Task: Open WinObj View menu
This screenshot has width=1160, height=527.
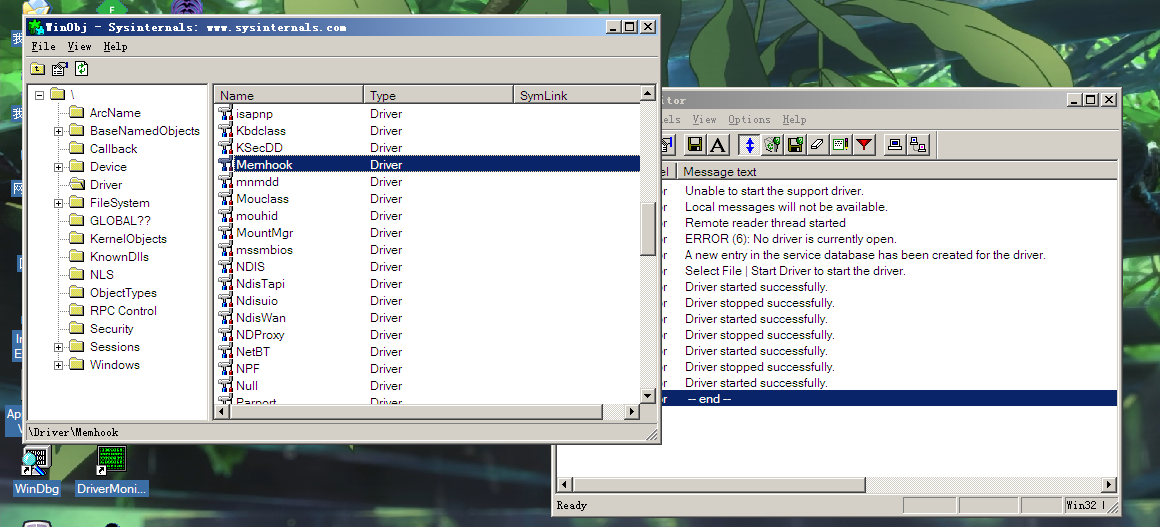Action: point(79,47)
